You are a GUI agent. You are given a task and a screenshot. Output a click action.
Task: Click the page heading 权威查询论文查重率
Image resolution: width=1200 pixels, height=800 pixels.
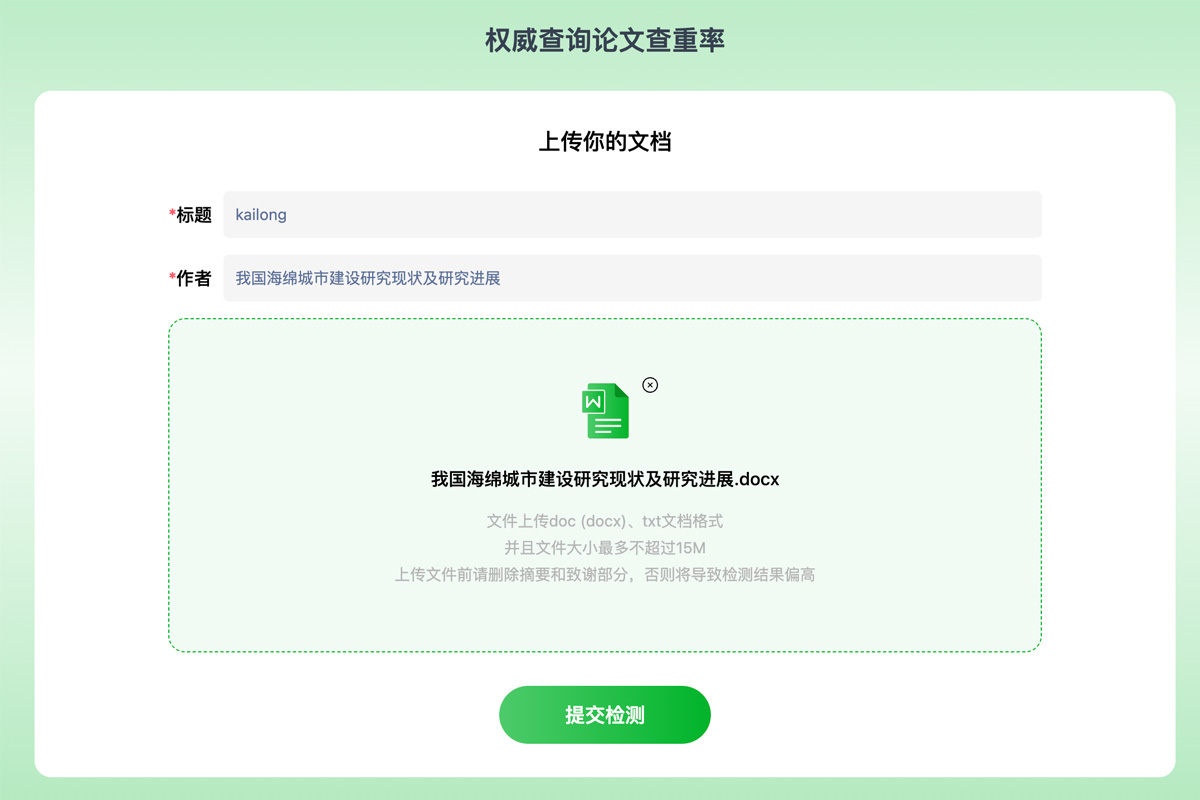pyautogui.click(x=604, y=41)
